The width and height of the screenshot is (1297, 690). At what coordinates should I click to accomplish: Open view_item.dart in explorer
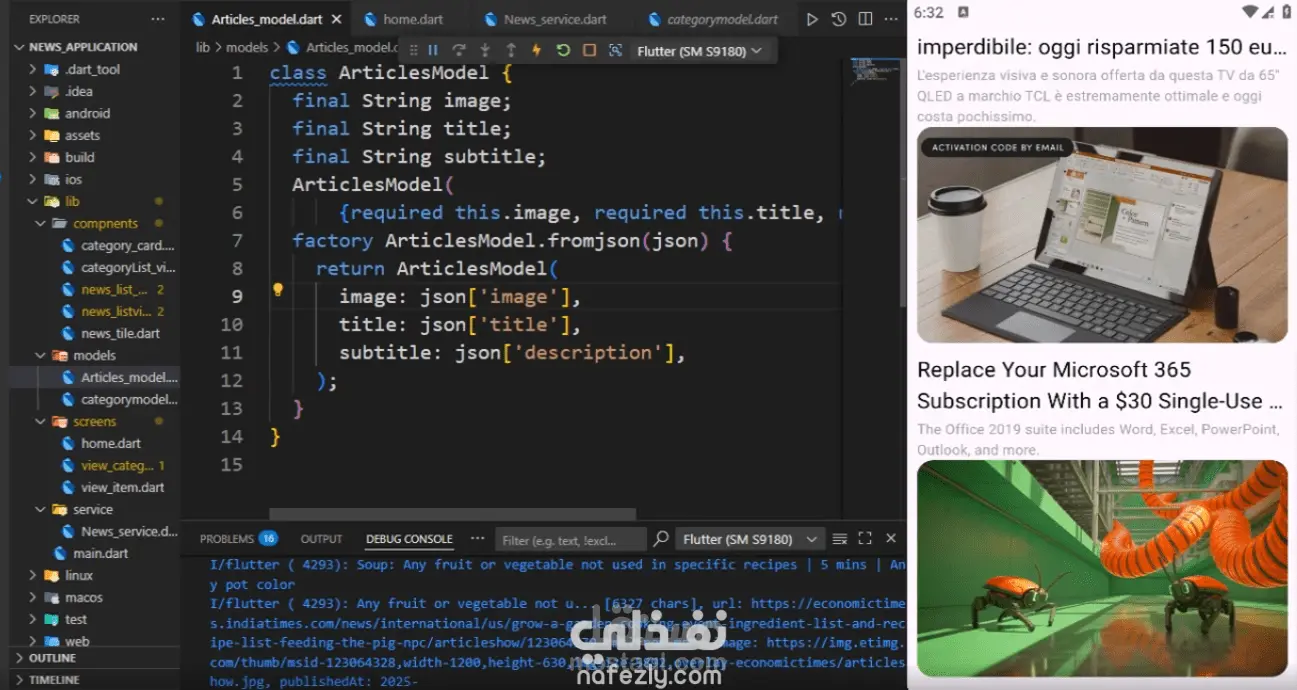pyautogui.click(x=123, y=487)
